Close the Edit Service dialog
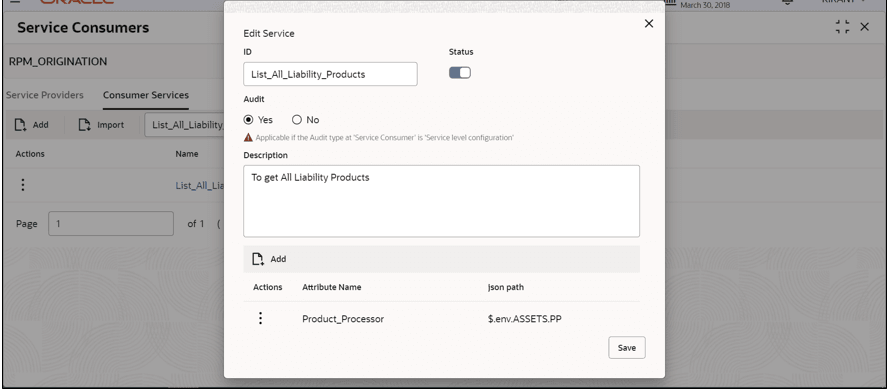The image size is (889, 390). coord(649,24)
